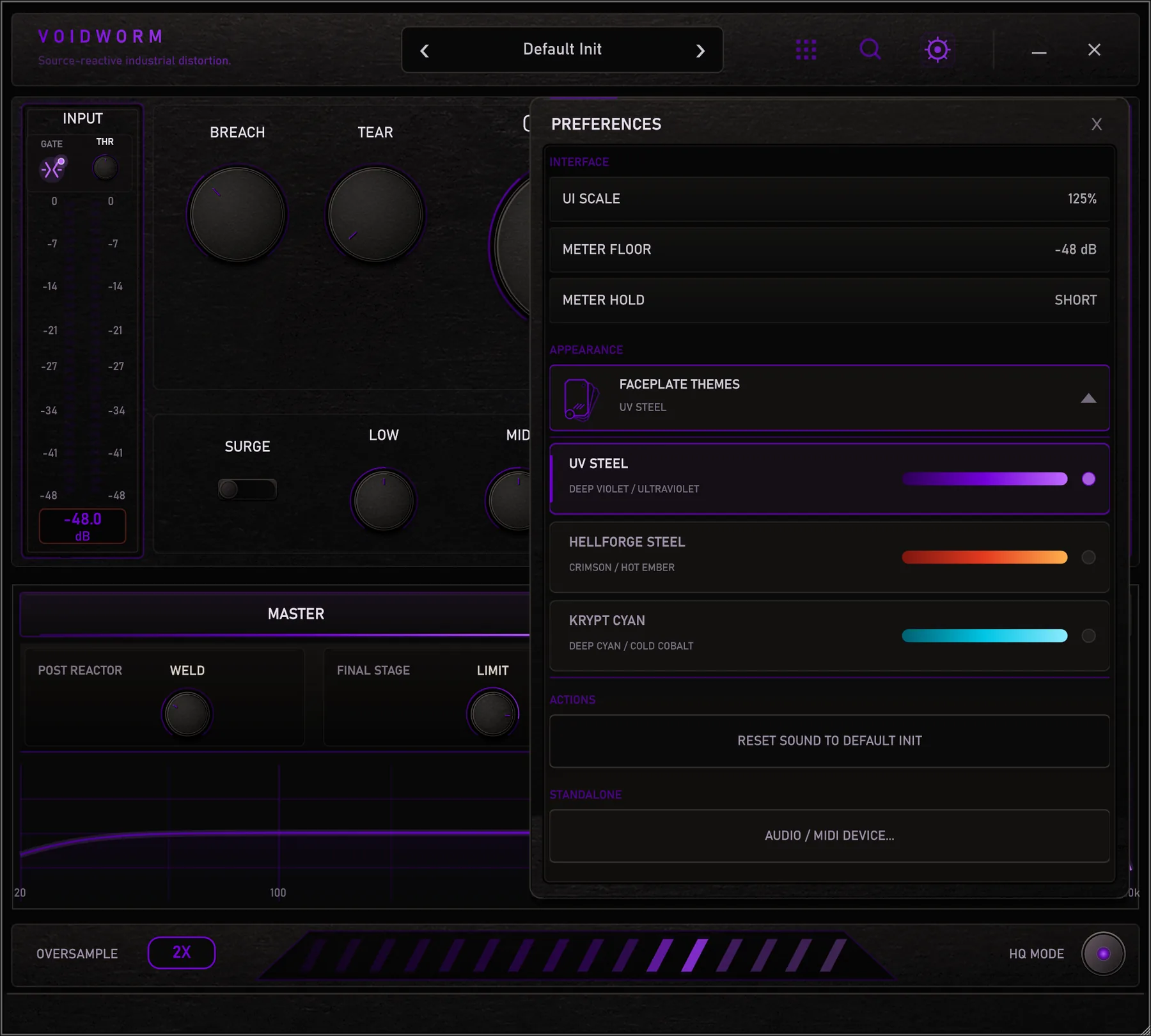1151x1036 pixels.
Task: Click the Source-reactive industrial distortion tagline
Action: pyautogui.click(x=134, y=61)
